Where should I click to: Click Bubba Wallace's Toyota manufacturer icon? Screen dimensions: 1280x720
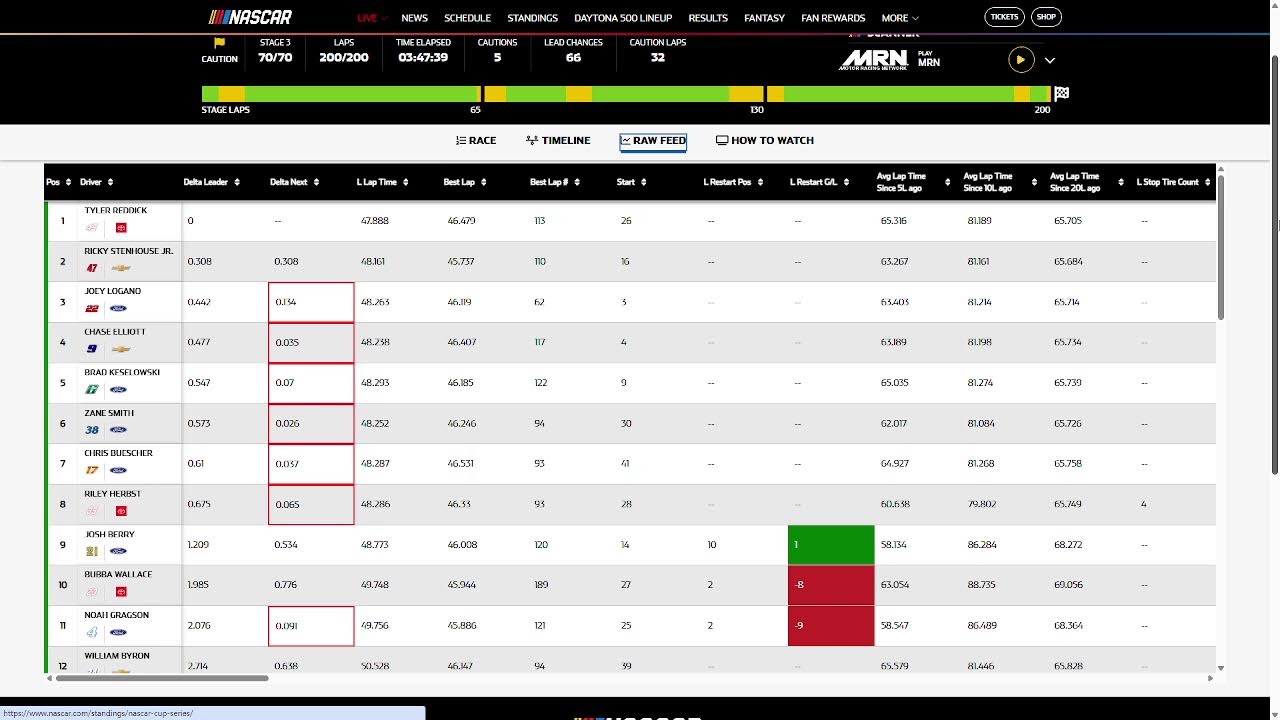(121, 592)
